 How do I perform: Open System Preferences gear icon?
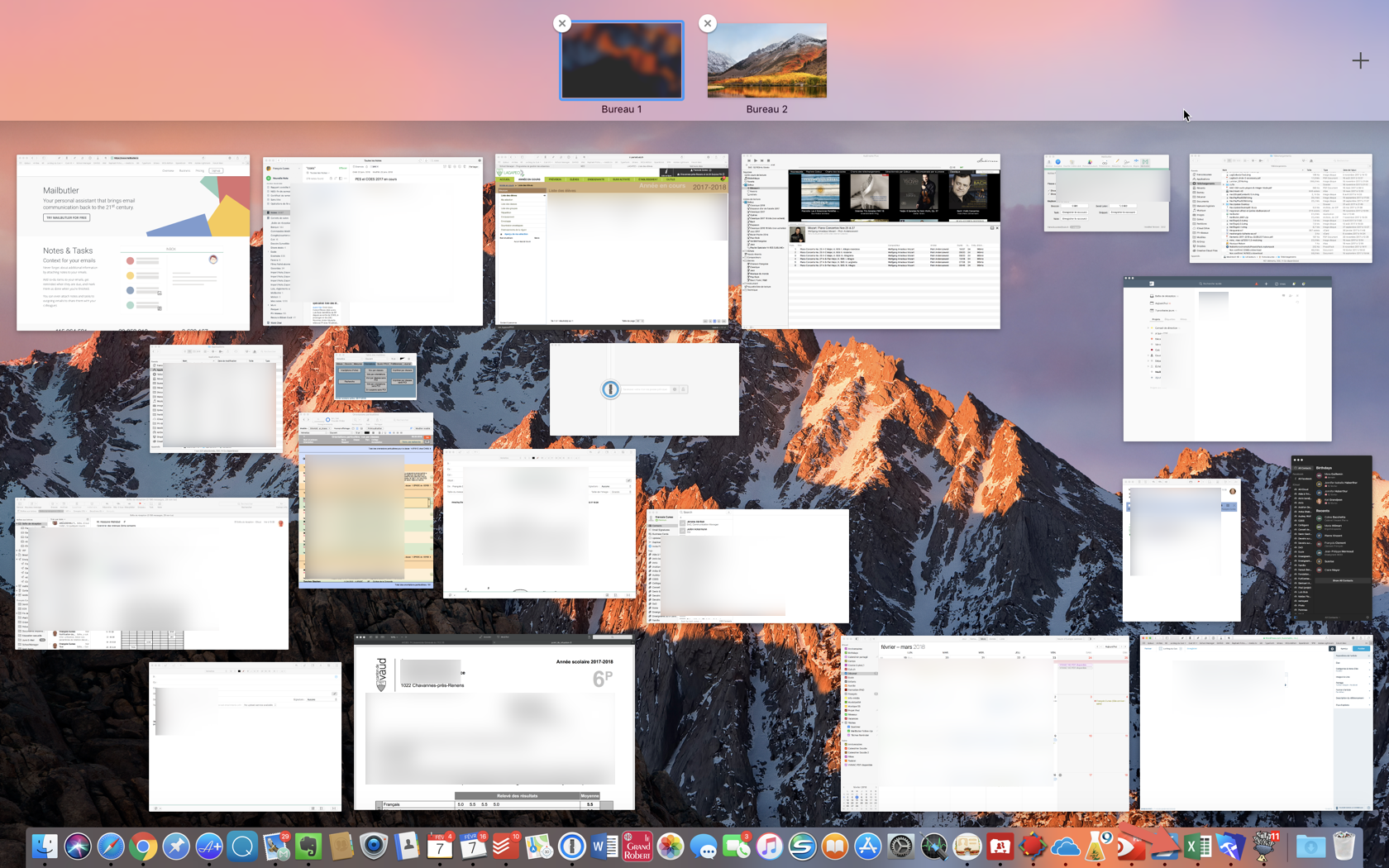[x=901, y=847]
